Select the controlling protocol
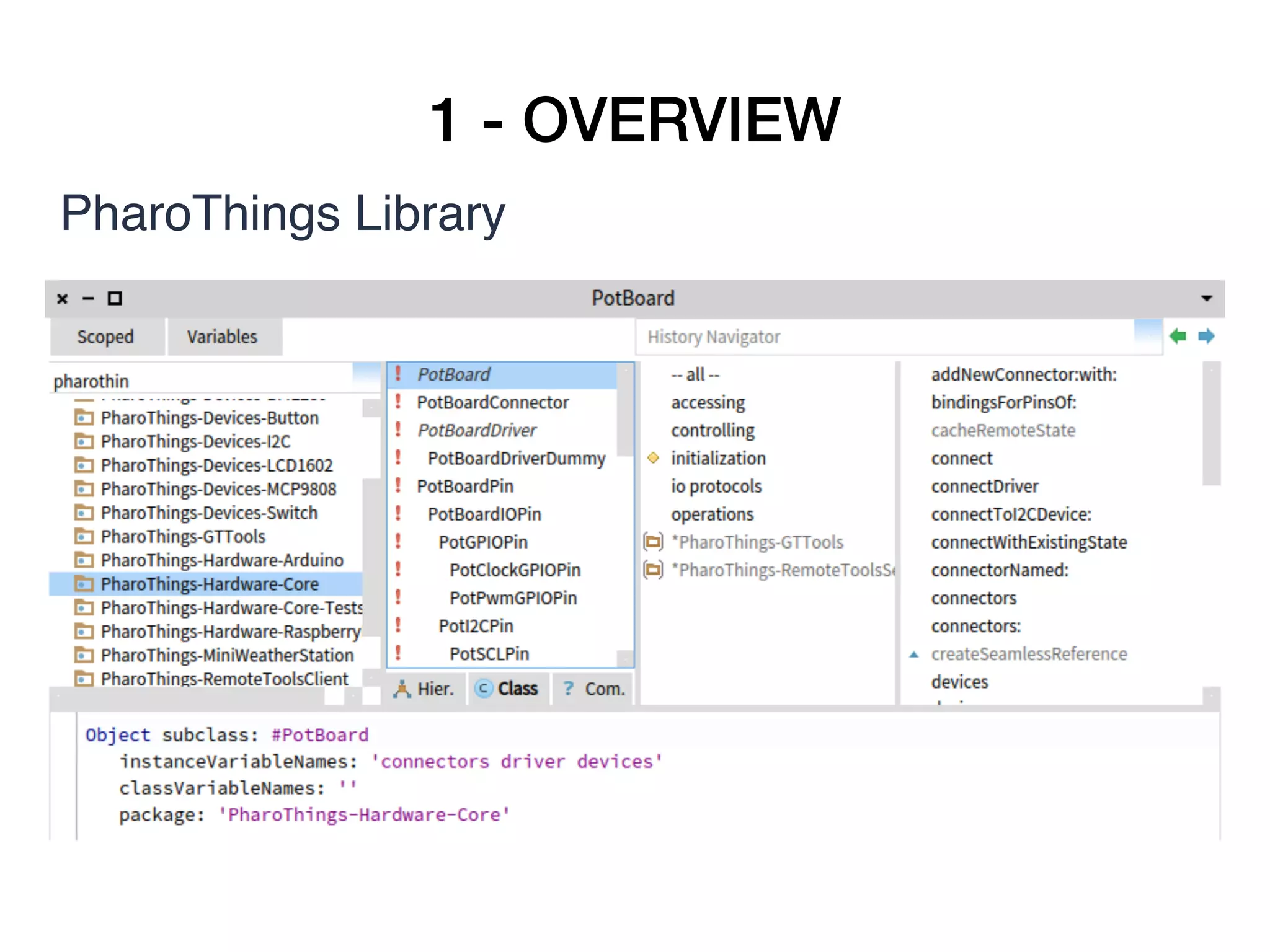Screen dimensions: 1270x952 point(713,431)
